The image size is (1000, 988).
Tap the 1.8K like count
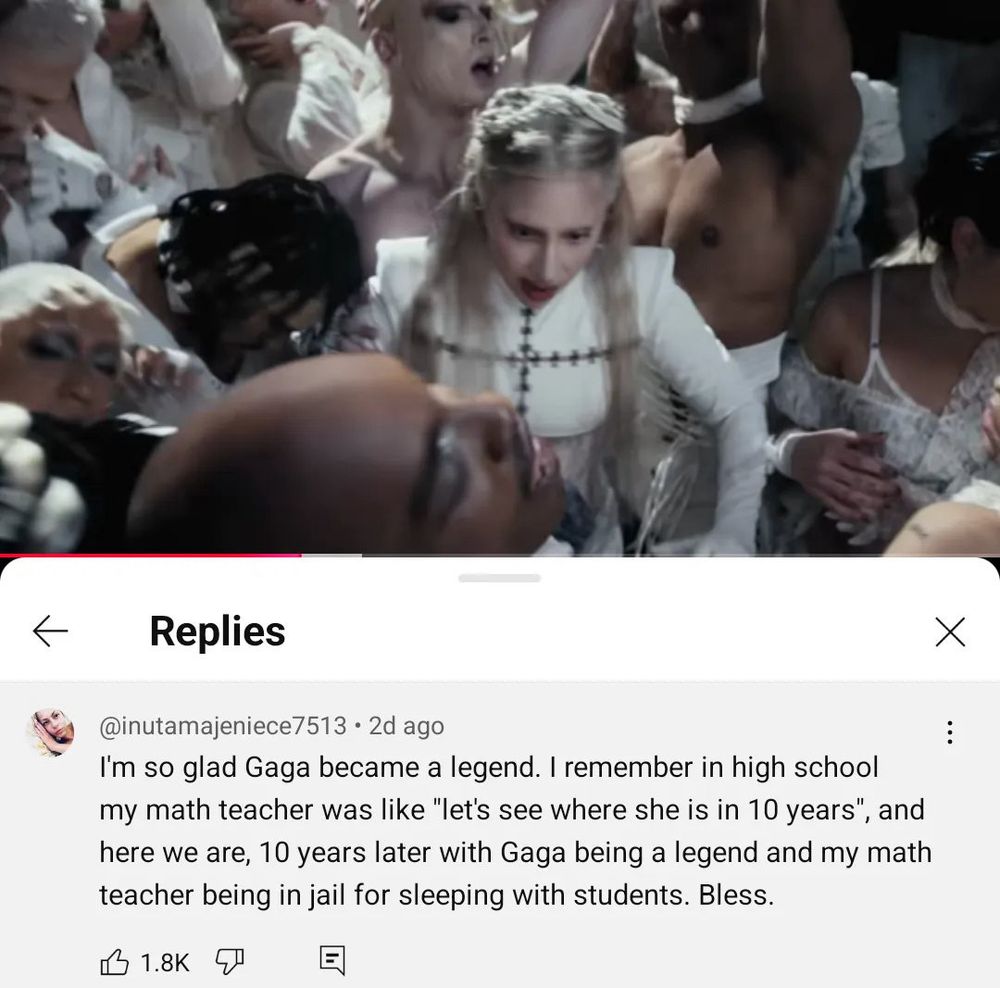click(165, 962)
